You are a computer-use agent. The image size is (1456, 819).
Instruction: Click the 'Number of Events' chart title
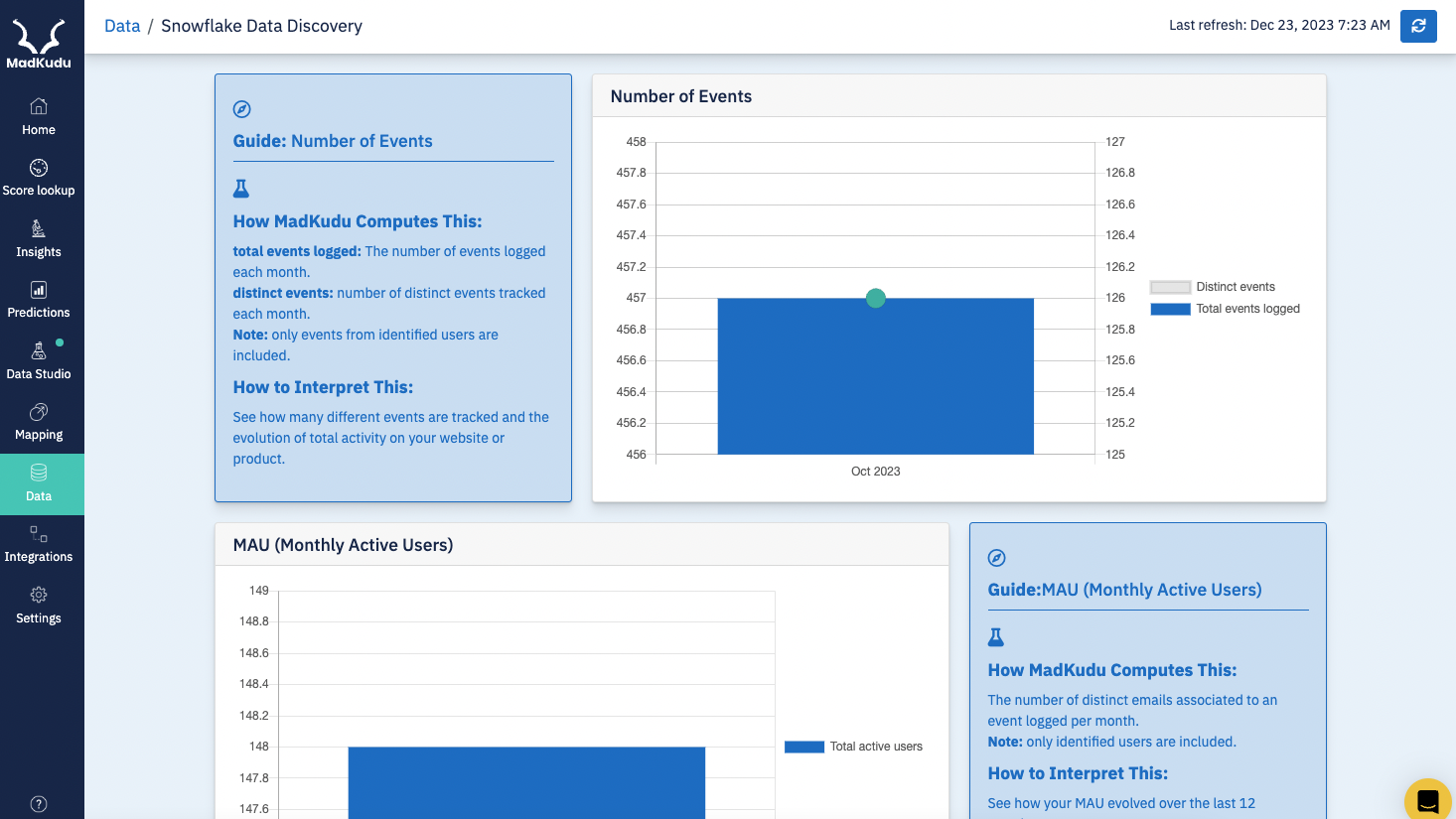(681, 96)
